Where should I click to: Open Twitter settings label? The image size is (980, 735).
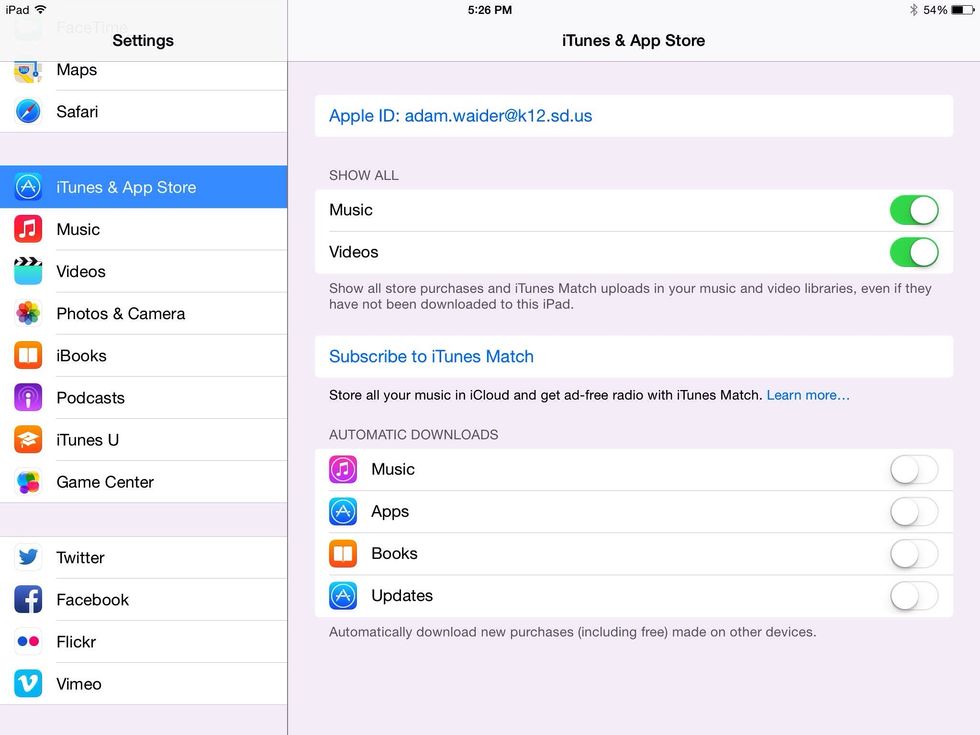tap(80, 558)
